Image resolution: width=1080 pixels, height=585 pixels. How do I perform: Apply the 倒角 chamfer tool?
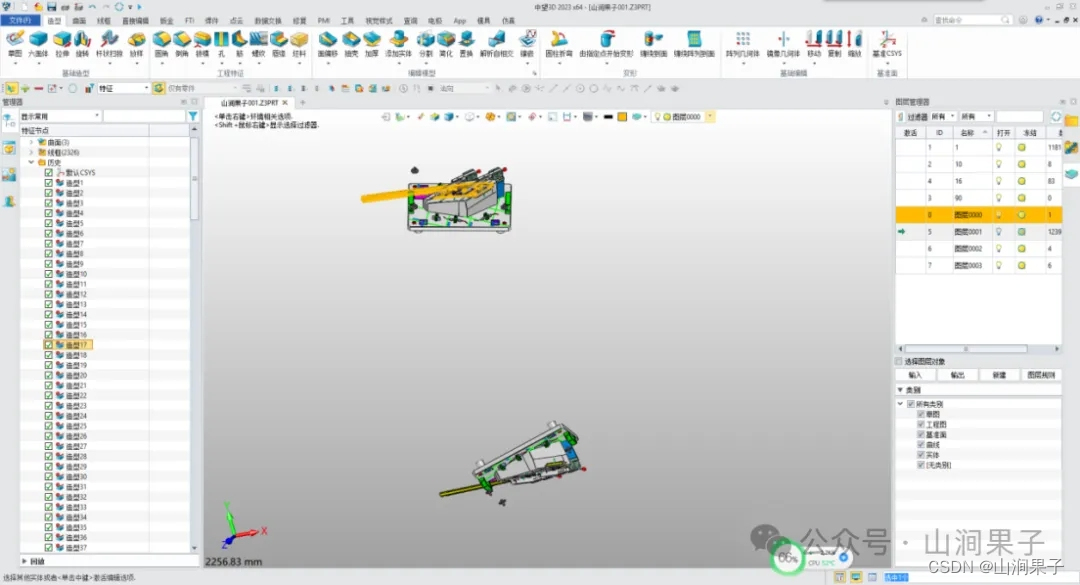[182, 43]
